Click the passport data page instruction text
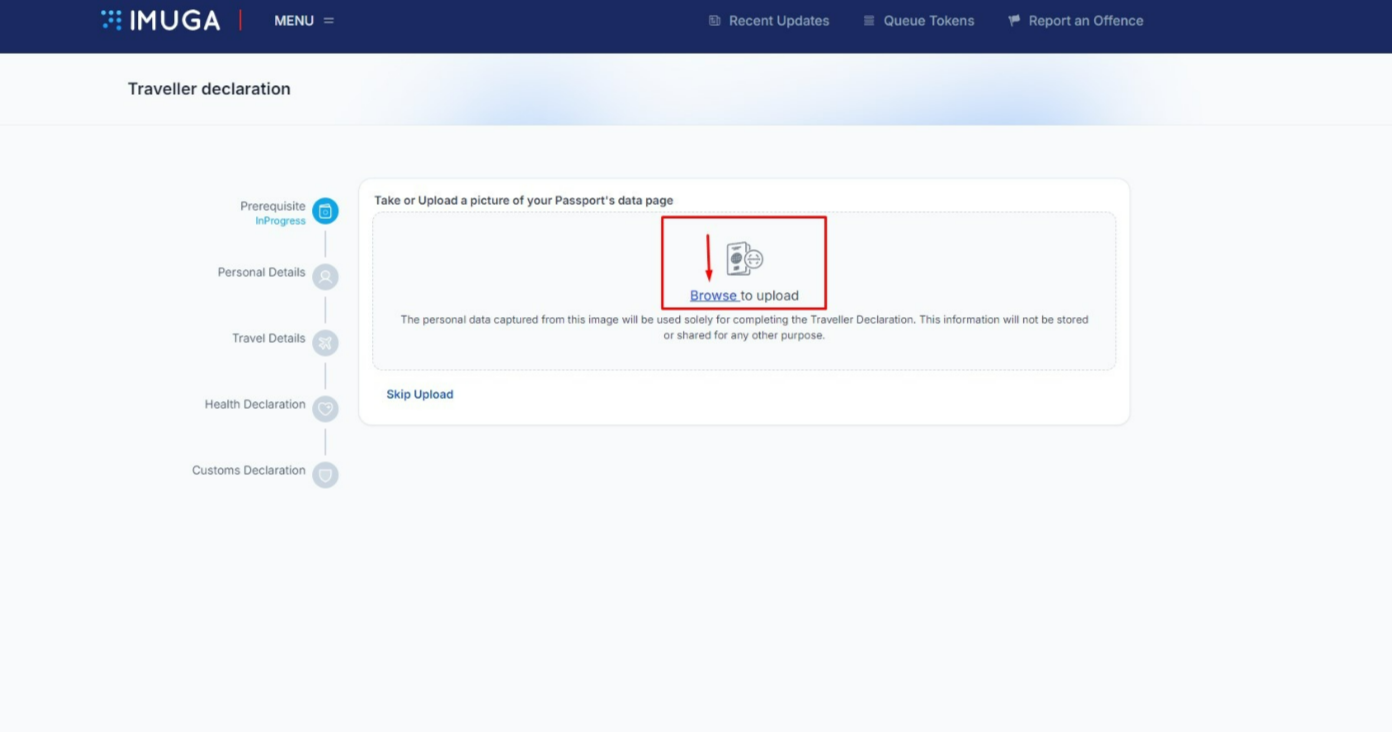Viewport: 1392px width, 732px height. (x=524, y=201)
